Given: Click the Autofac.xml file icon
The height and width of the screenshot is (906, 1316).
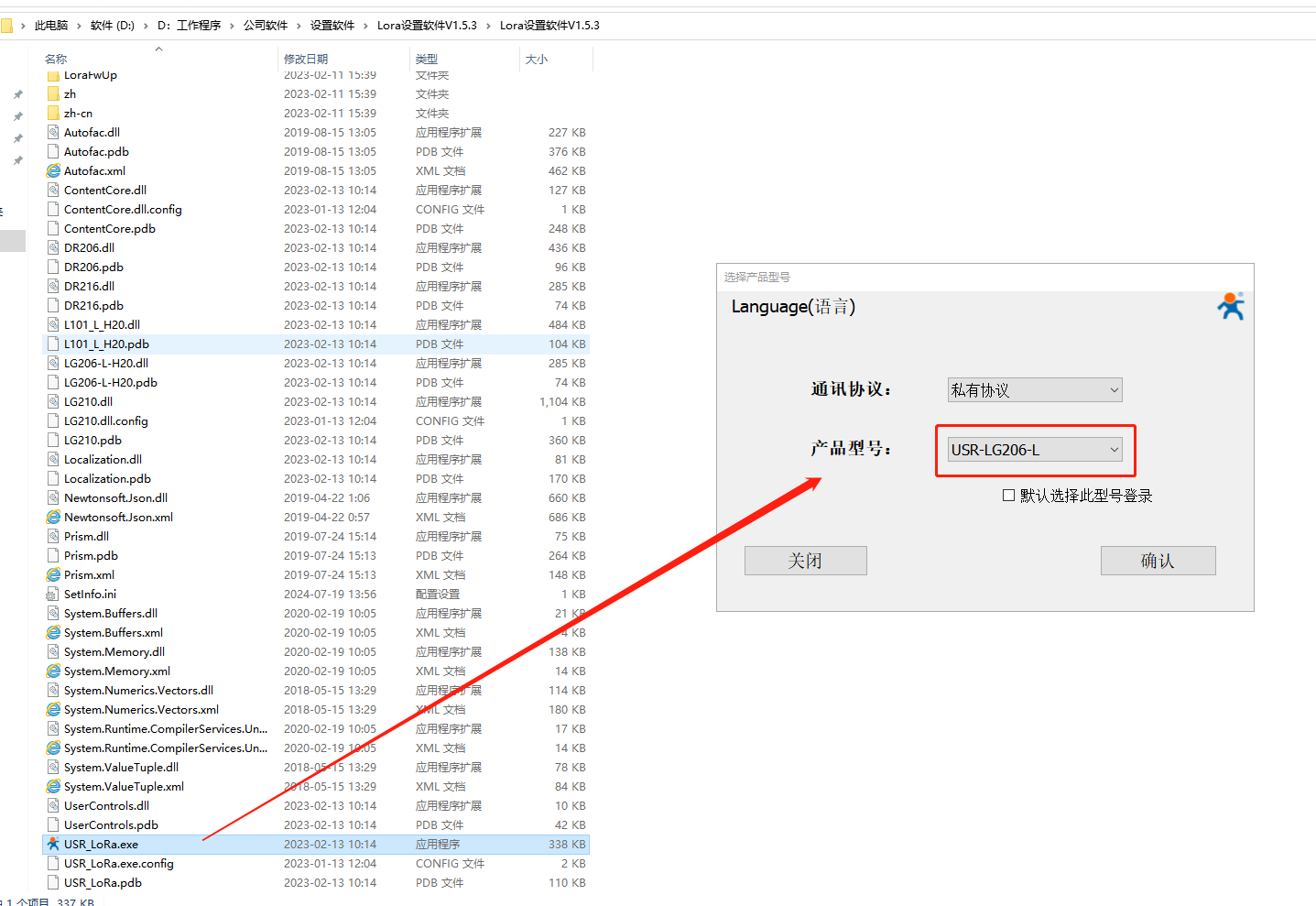Looking at the screenshot, I should point(53,170).
